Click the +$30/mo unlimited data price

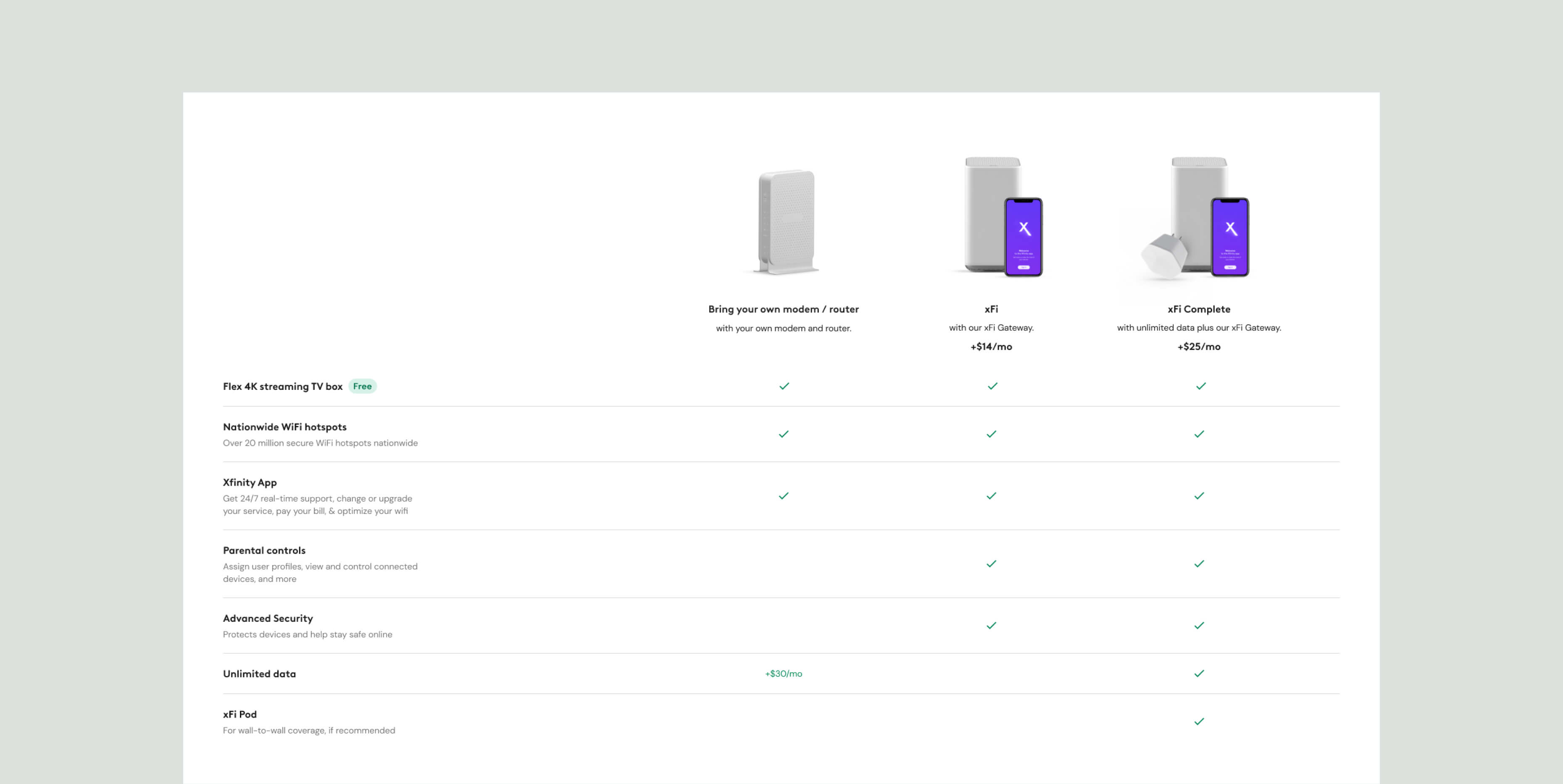[x=783, y=674]
